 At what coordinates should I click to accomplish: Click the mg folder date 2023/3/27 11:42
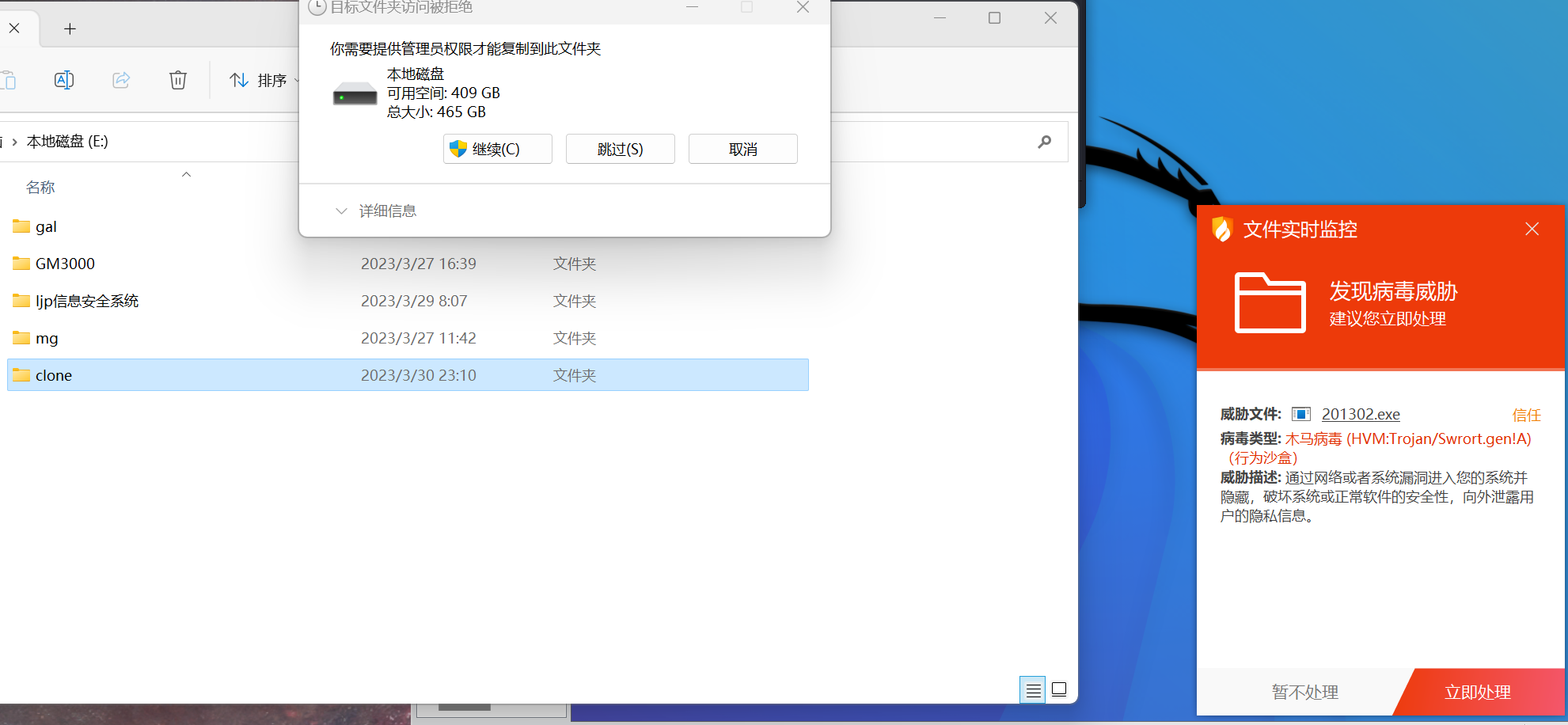click(419, 339)
